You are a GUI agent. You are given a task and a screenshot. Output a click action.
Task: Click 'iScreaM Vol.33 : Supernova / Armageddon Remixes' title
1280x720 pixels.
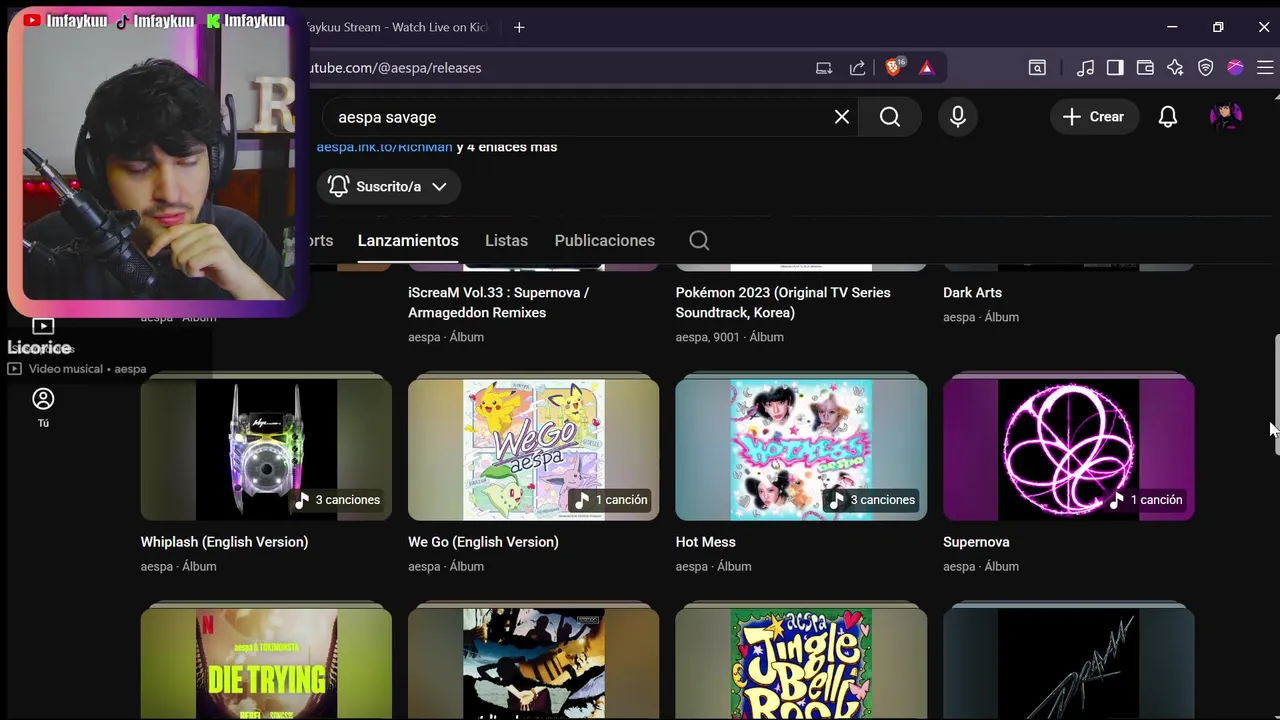498,303
